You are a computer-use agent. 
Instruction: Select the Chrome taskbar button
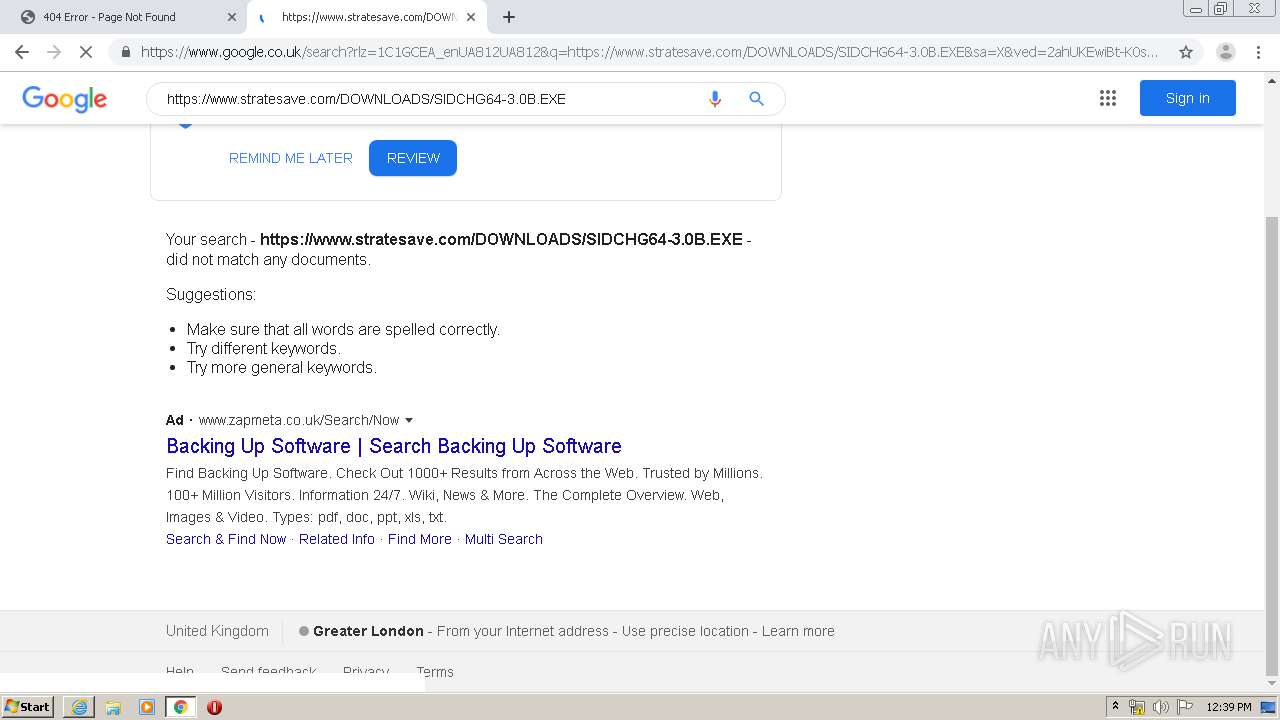[180, 707]
